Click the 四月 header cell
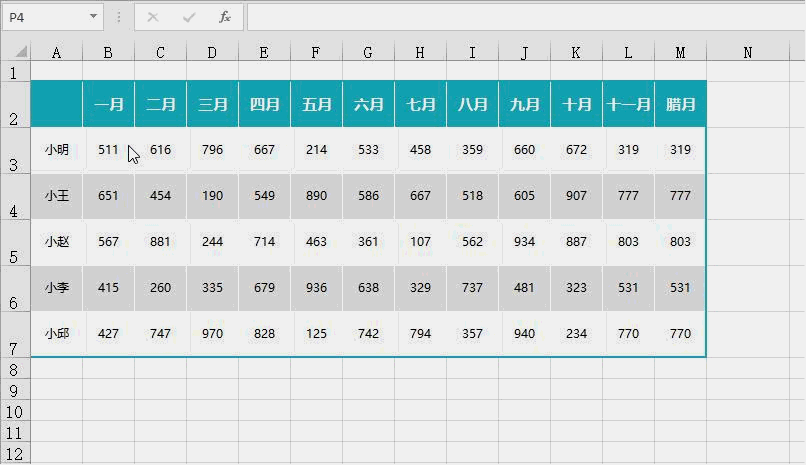This screenshot has width=806, height=465. click(x=264, y=104)
